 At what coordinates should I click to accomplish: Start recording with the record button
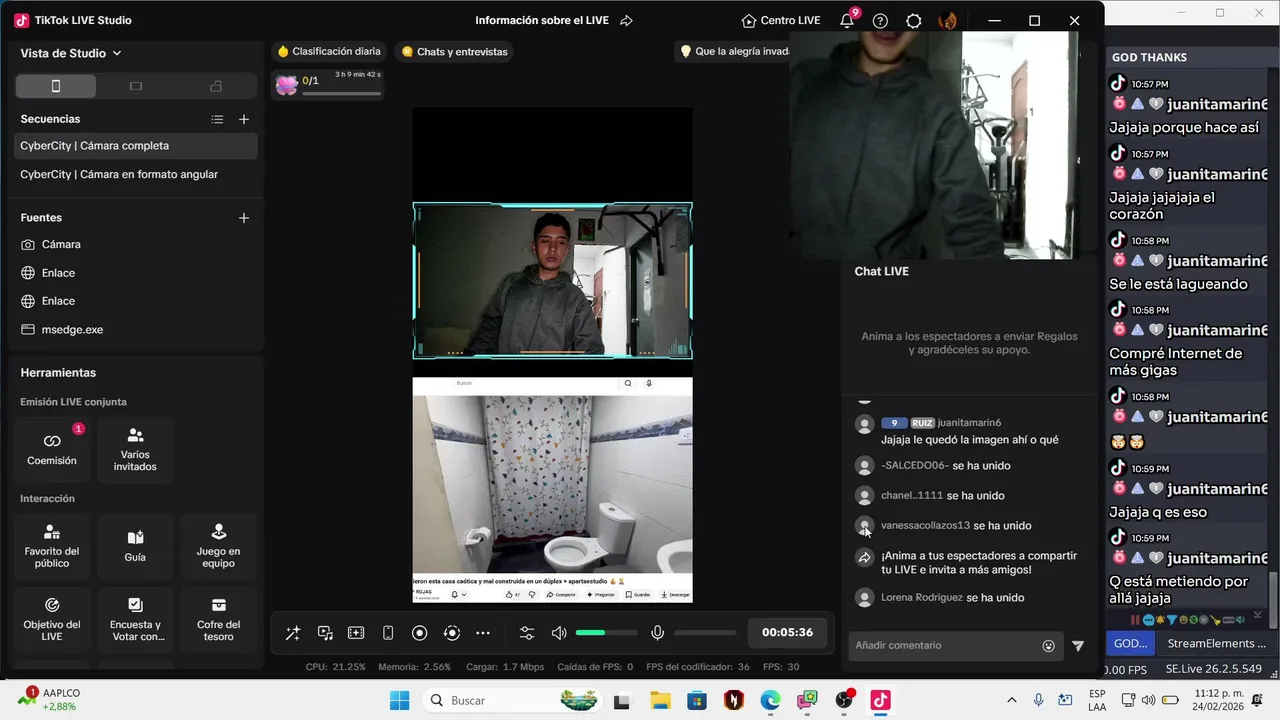point(420,633)
